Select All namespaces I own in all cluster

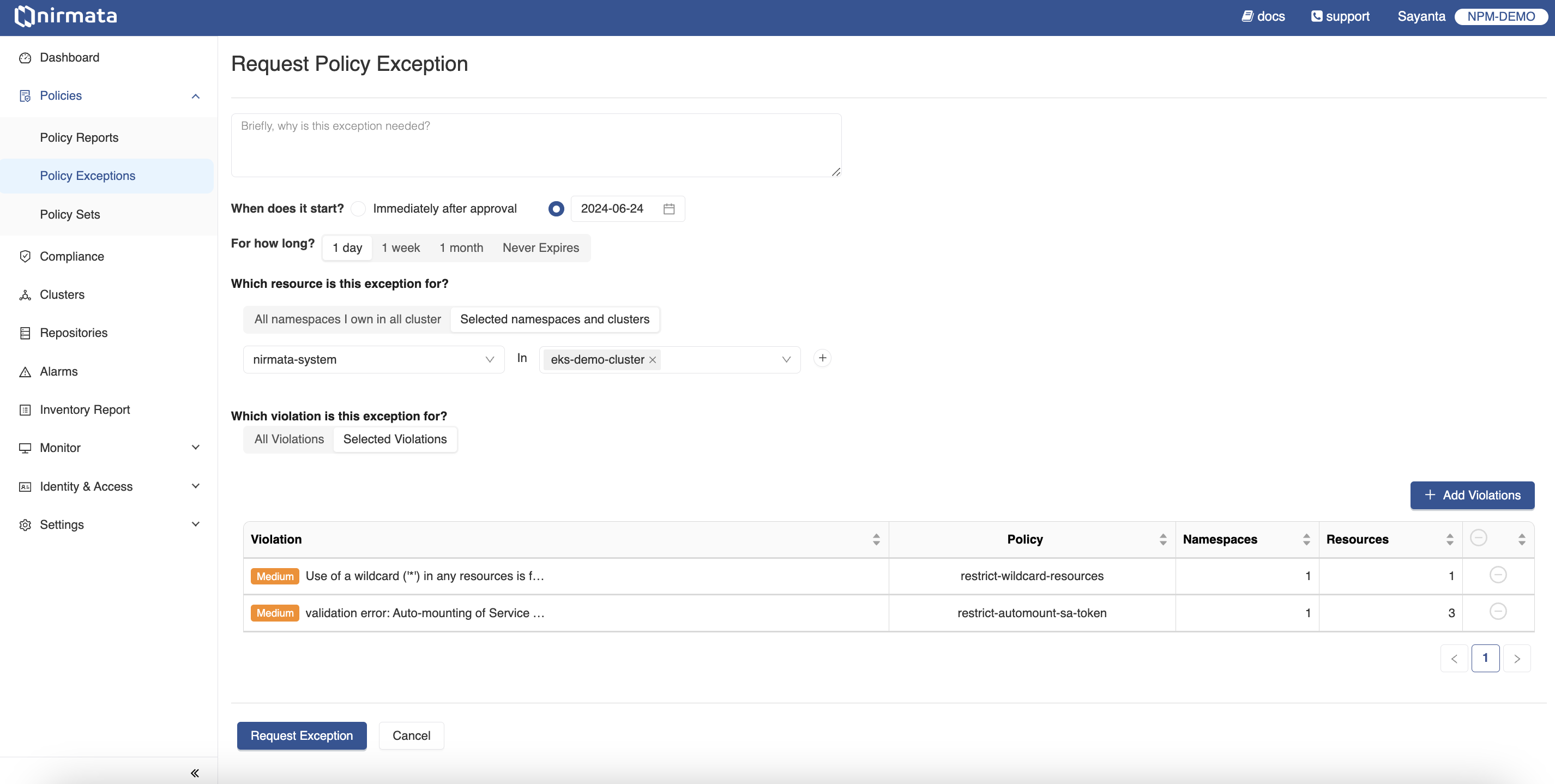tap(347, 319)
